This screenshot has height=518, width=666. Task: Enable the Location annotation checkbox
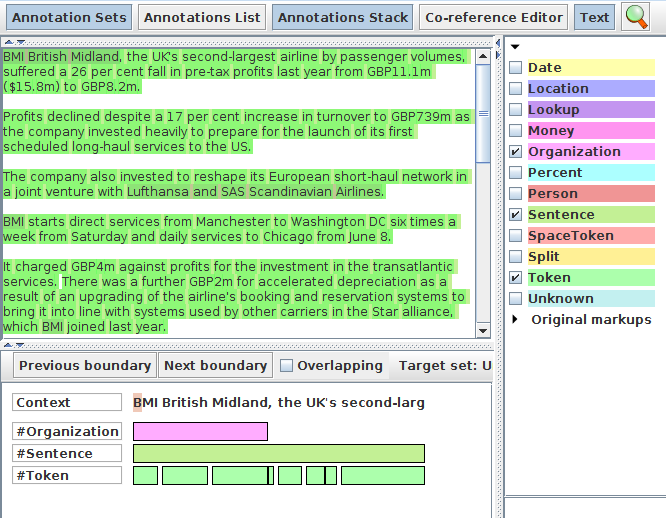pos(516,88)
